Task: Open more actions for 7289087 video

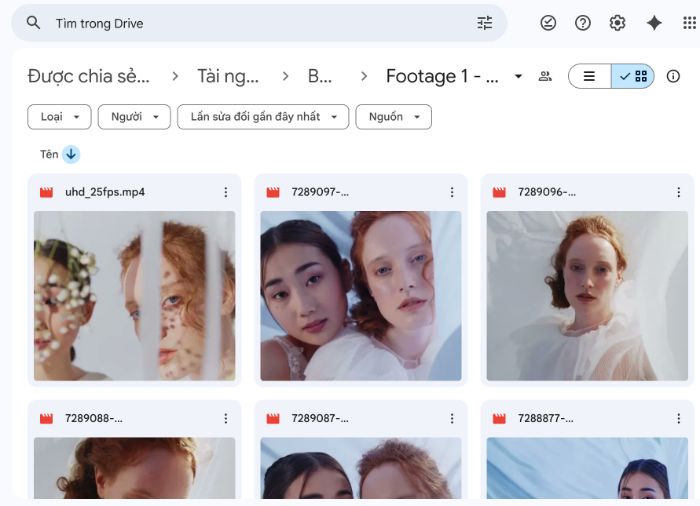Action: [x=452, y=418]
